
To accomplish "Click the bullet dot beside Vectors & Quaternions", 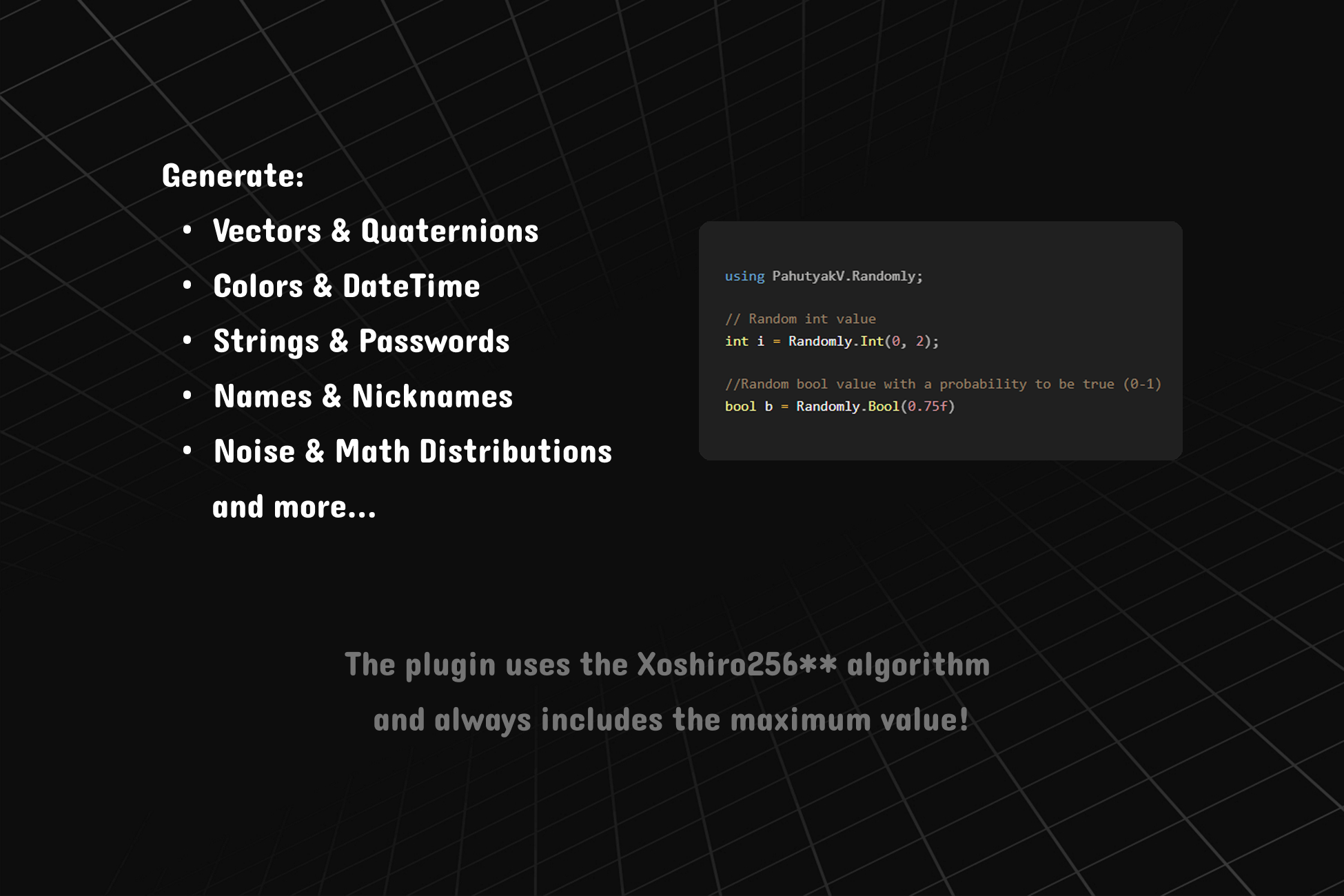I will click(187, 230).
